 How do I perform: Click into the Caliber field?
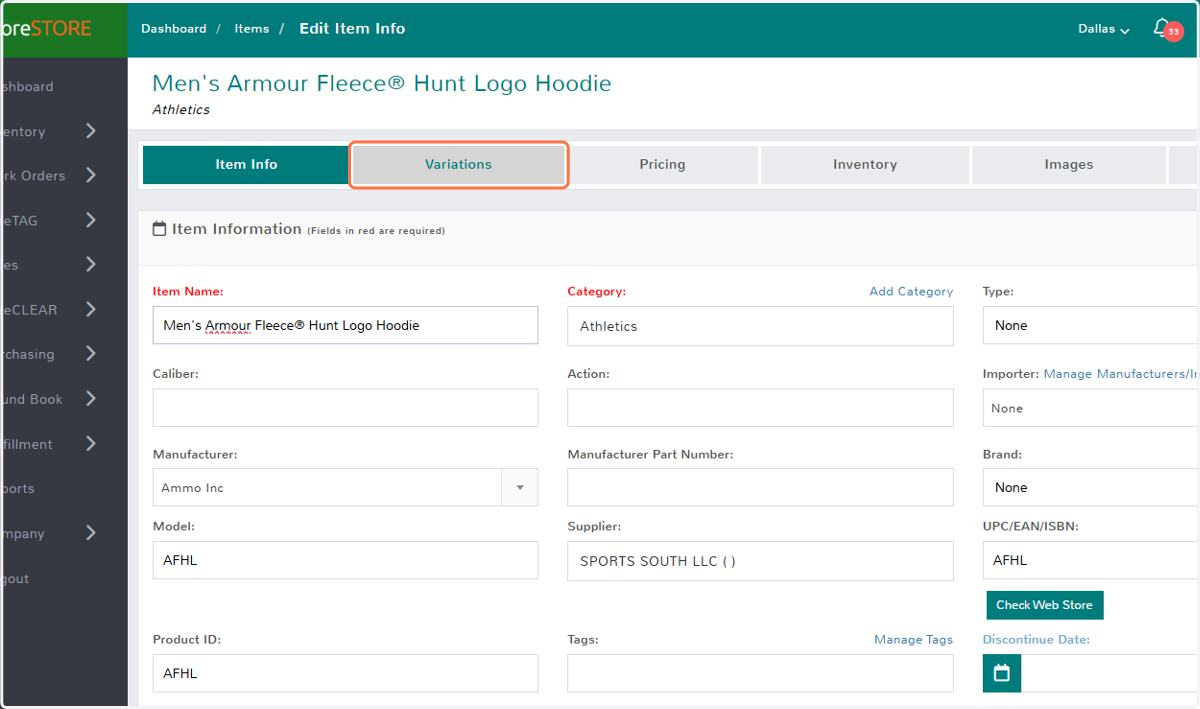click(x=345, y=408)
